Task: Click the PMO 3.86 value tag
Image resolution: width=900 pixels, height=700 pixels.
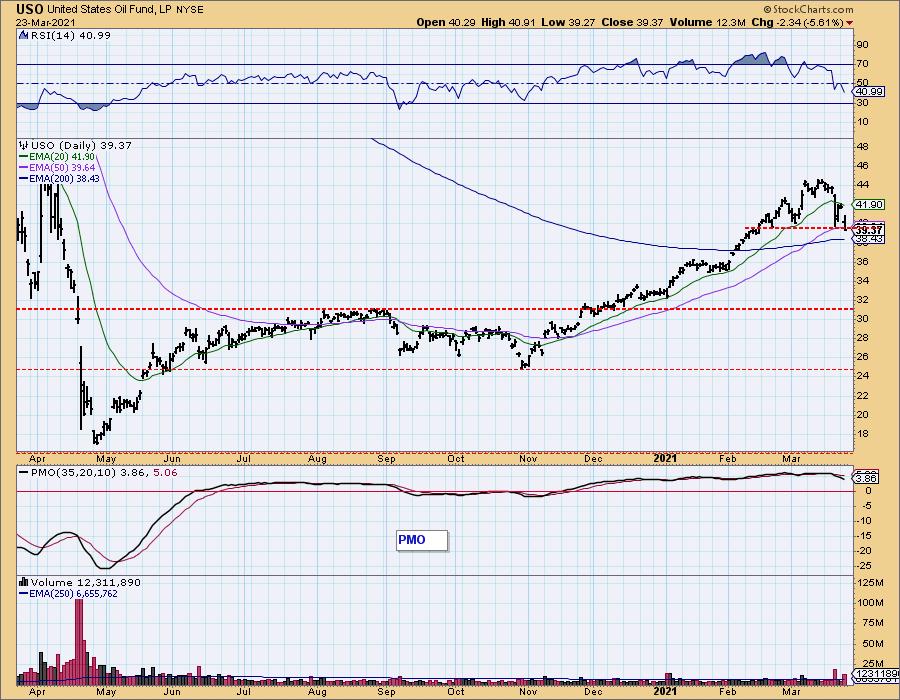Action: [866, 478]
